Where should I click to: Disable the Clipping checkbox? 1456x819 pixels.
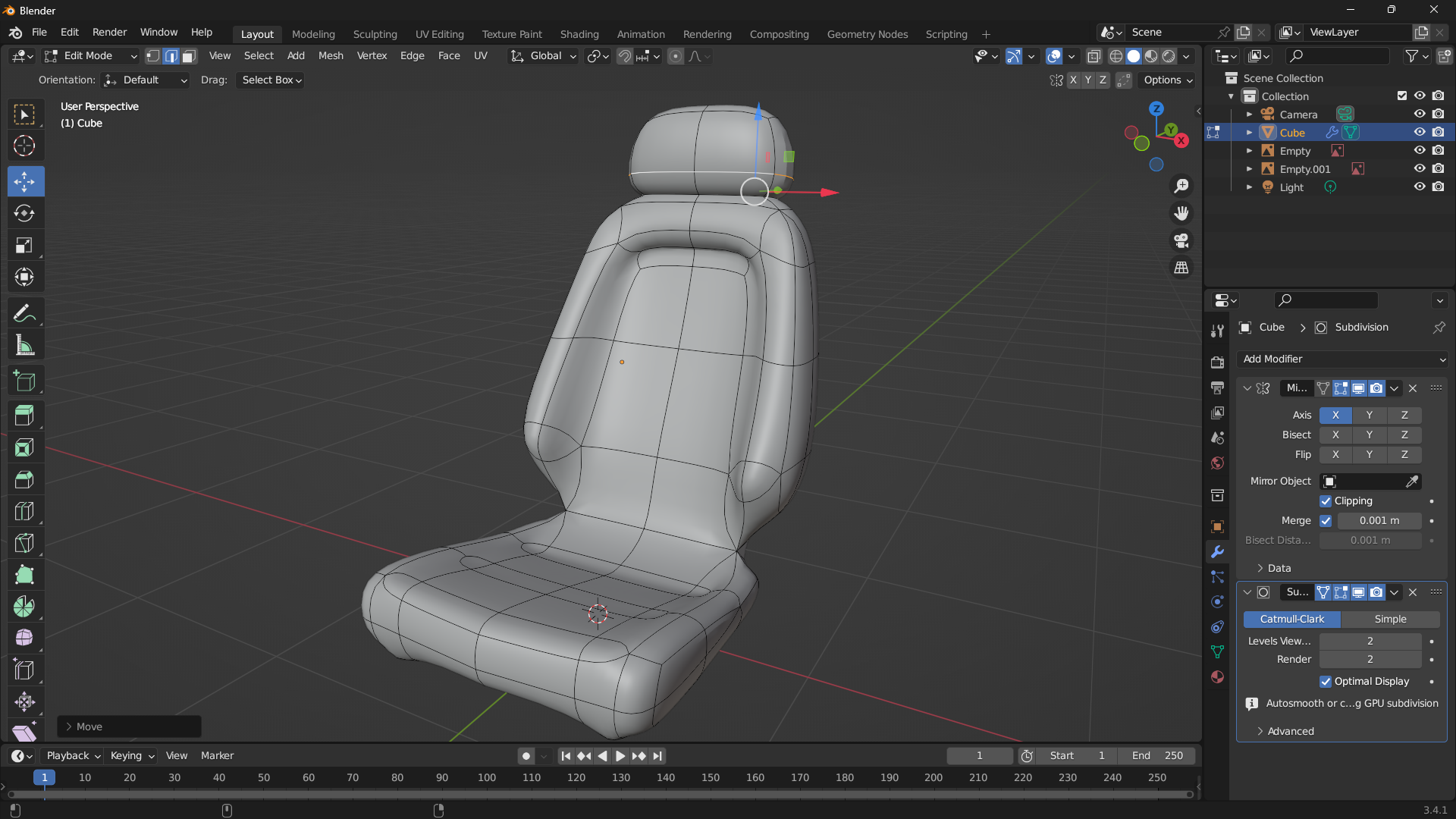(x=1326, y=501)
